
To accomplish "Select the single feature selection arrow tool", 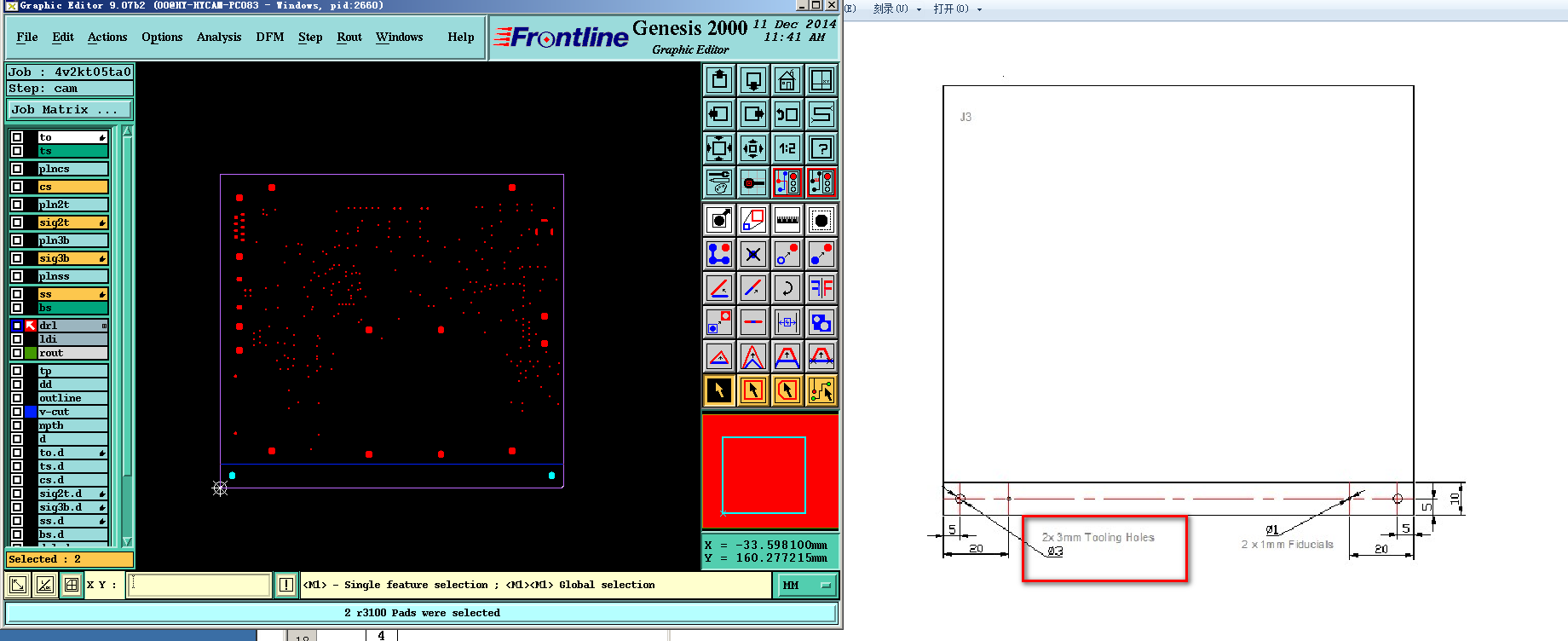I will [x=719, y=390].
